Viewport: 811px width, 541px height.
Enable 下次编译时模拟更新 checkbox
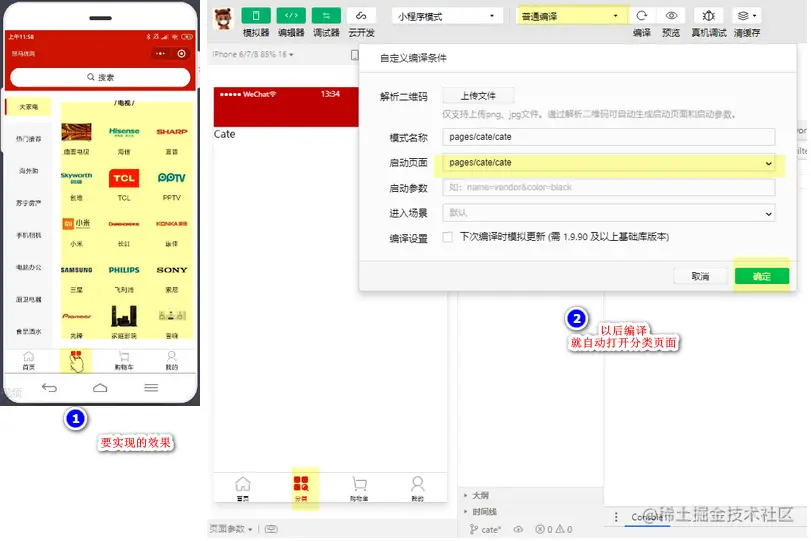448,237
